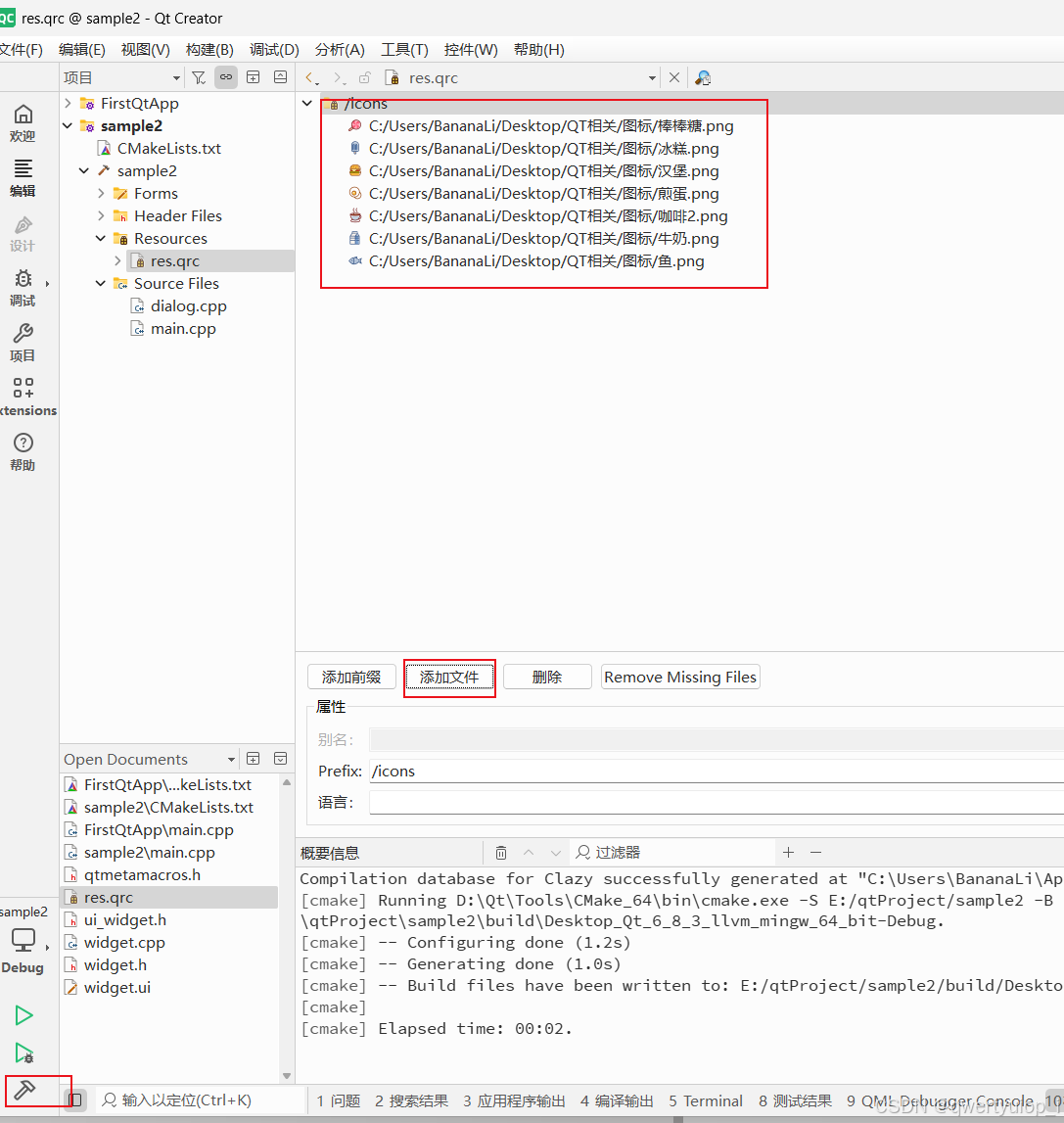This screenshot has height=1123, width=1064.
Task: Click the 添加文件 button
Action: click(x=449, y=677)
